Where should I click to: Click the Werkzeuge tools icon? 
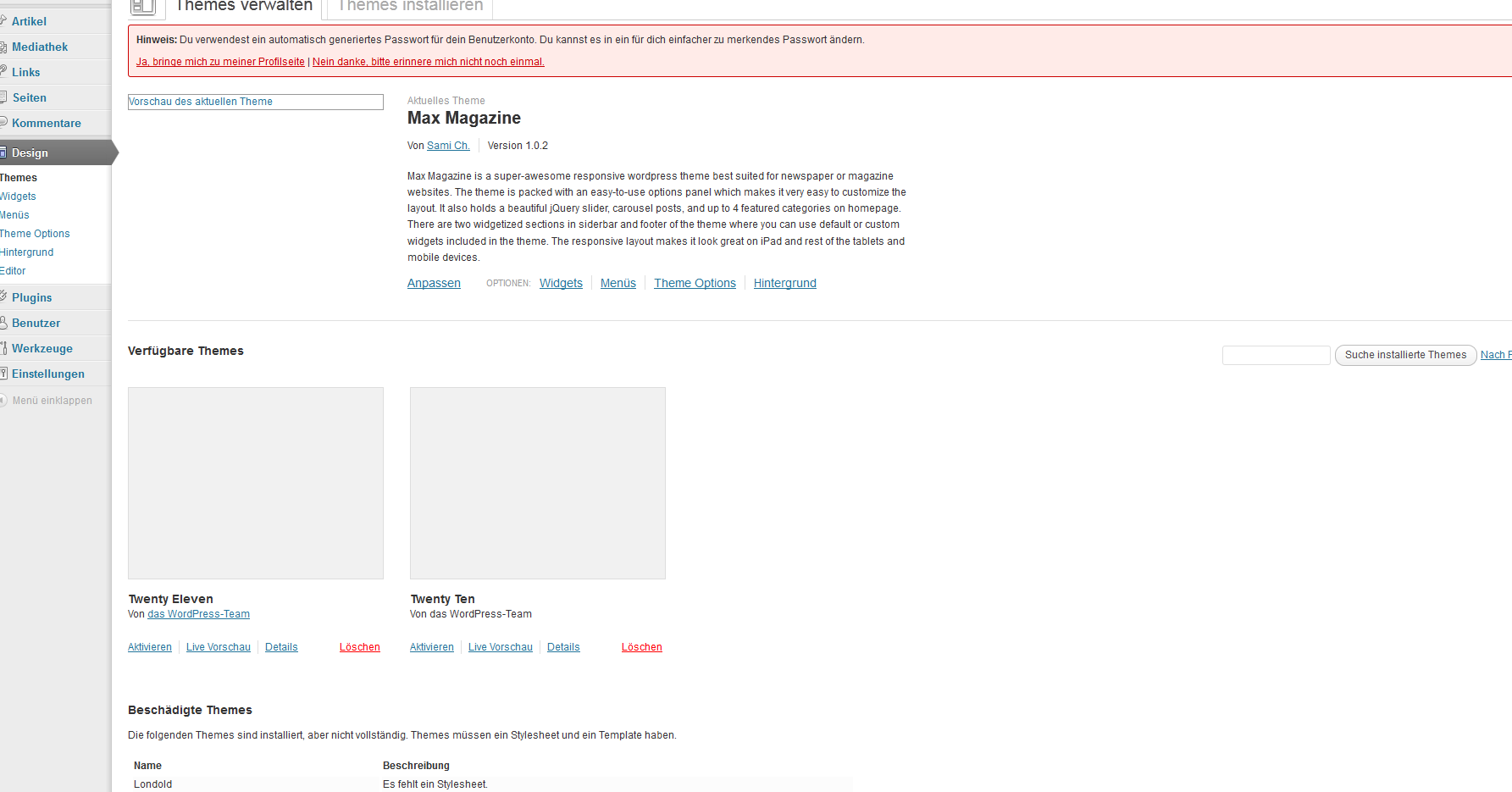[x=3, y=348]
